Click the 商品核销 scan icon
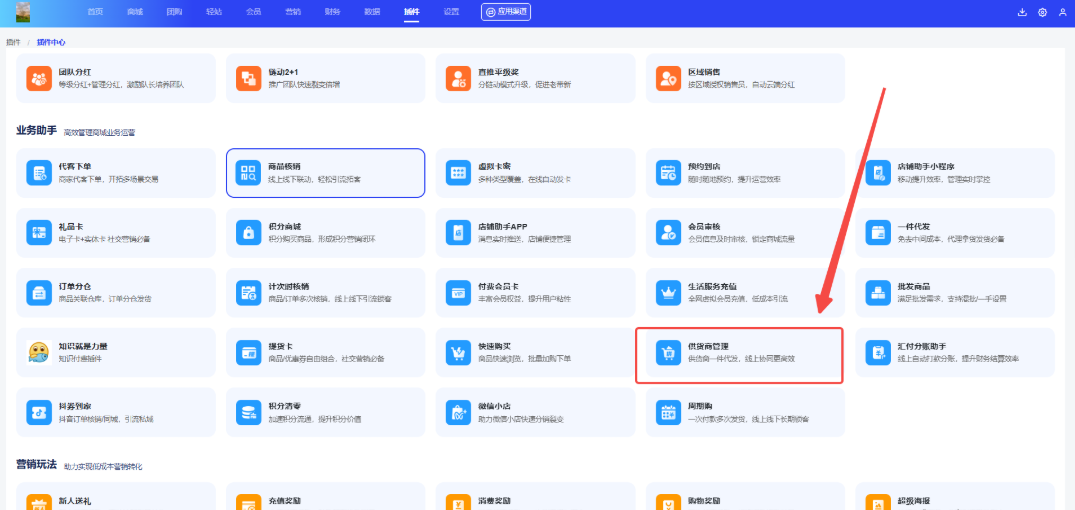The height and width of the screenshot is (510, 1075). 248,173
